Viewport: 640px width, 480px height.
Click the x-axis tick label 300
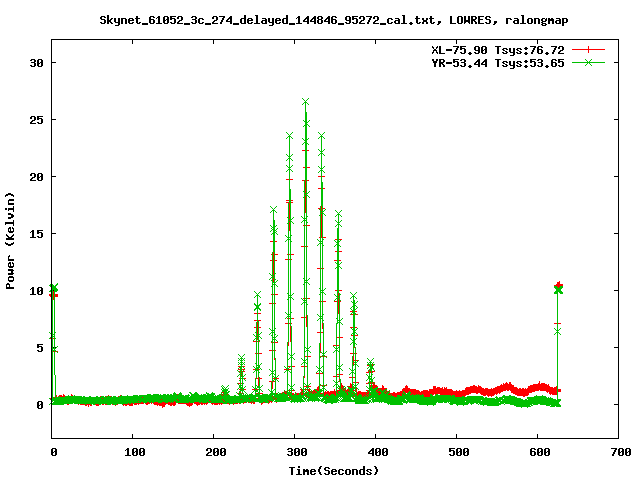[297, 452]
